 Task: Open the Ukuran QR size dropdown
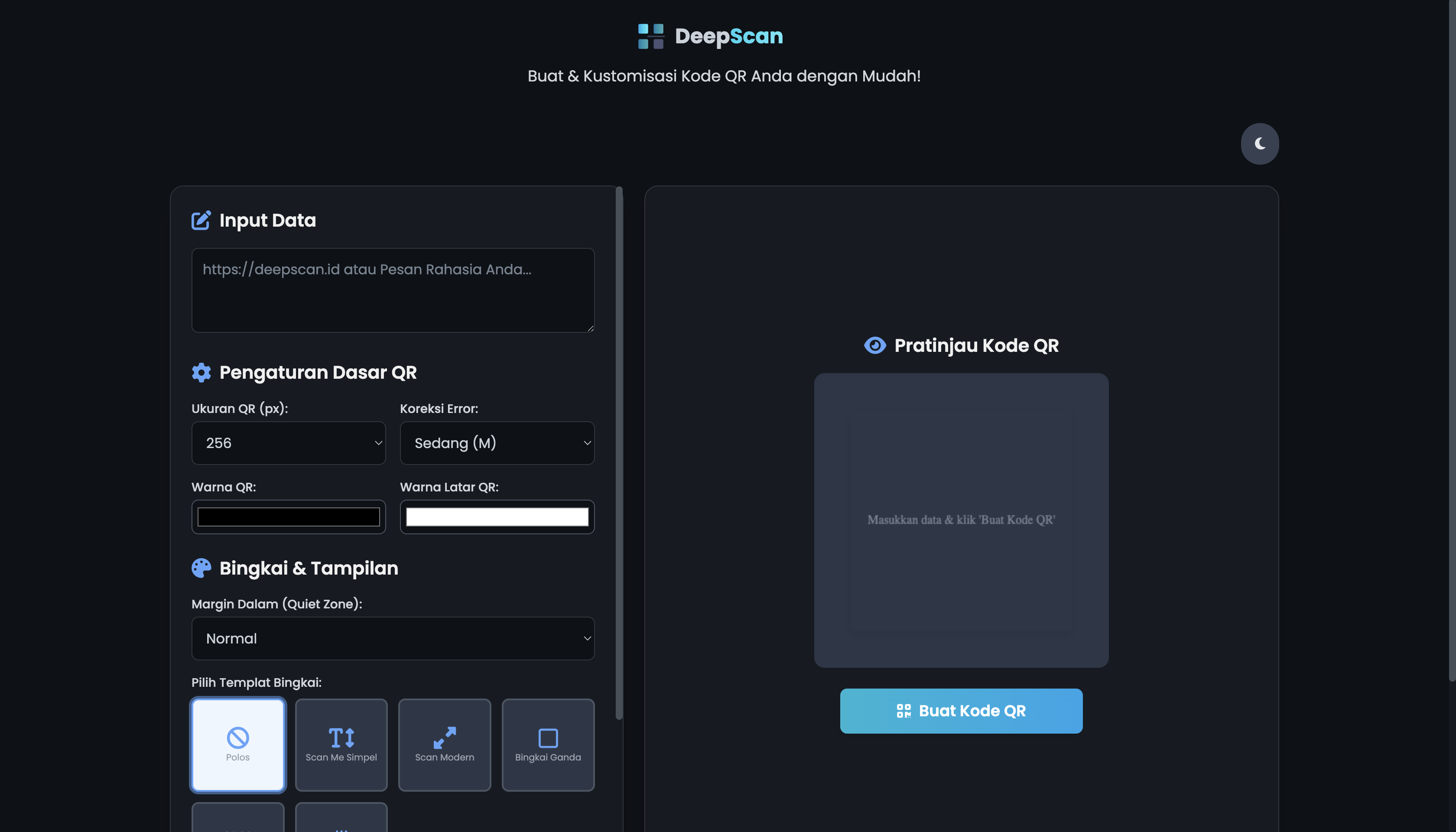click(x=289, y=443)
